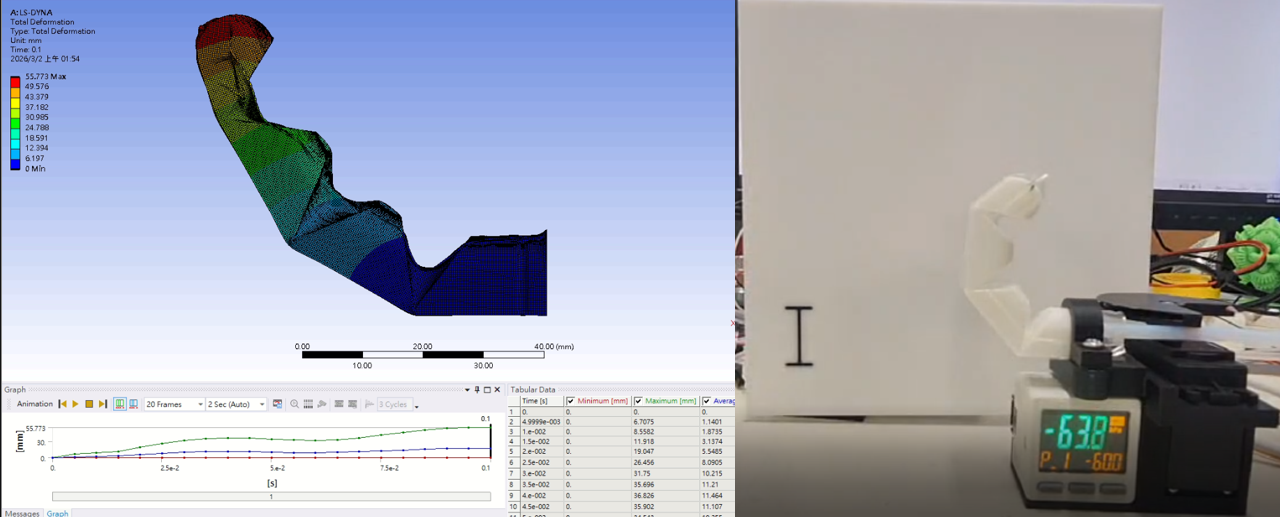Close the Graph panel
Screen dimensions: 1280x517
point(497,390)
